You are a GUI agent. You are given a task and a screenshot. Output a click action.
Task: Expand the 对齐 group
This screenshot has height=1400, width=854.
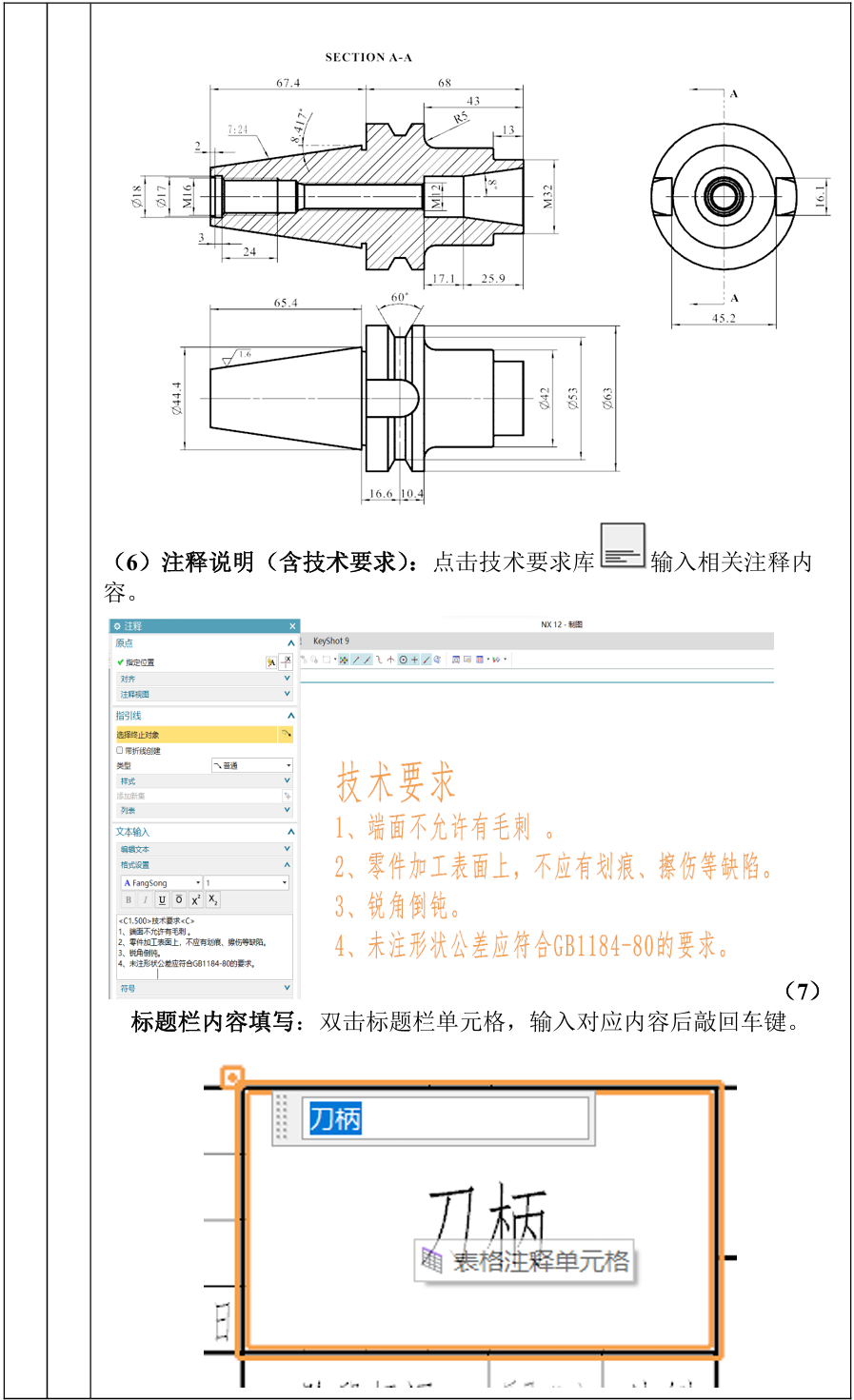coord(203,679)
